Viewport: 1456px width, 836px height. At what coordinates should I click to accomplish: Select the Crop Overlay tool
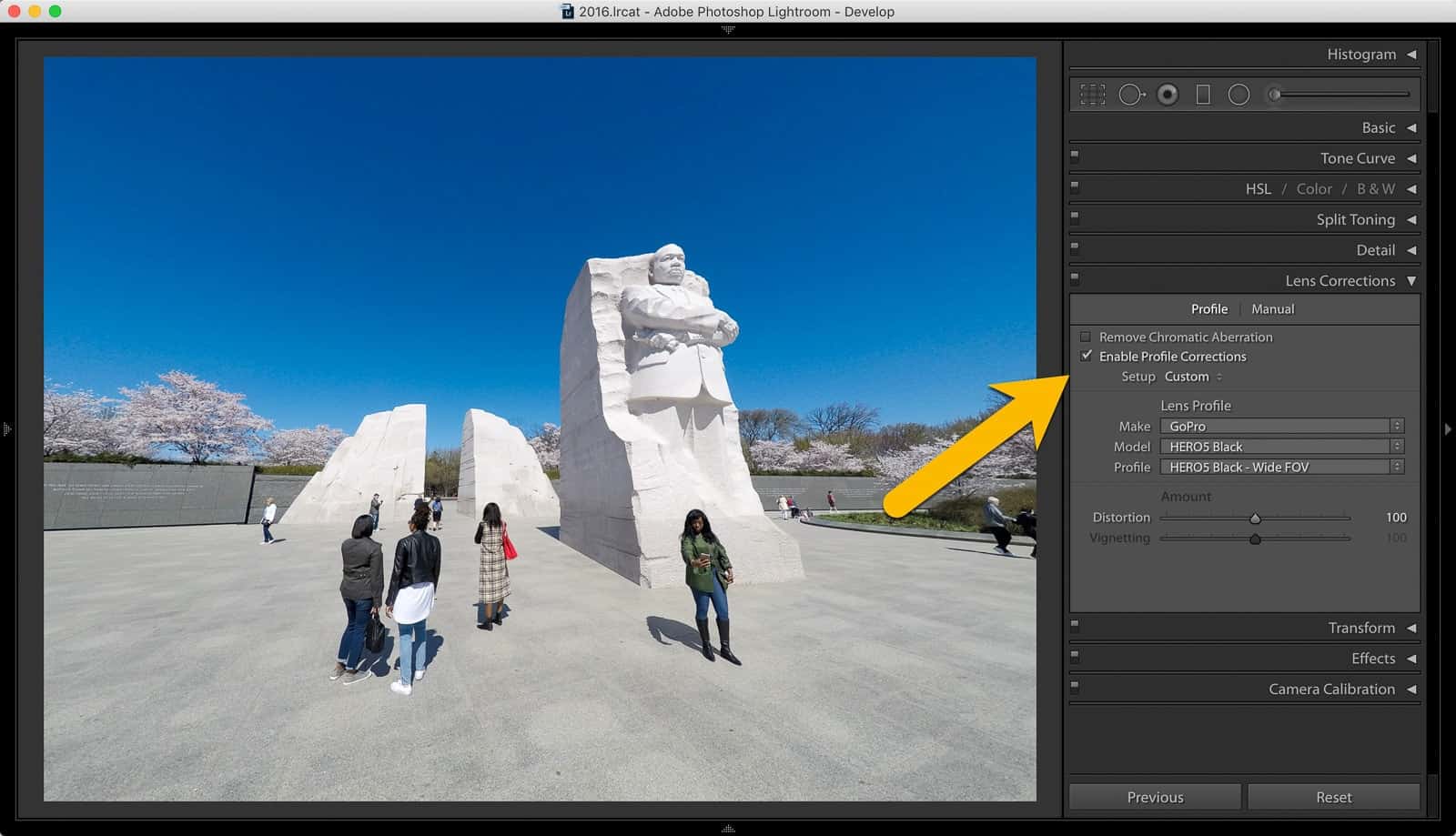1092,95
